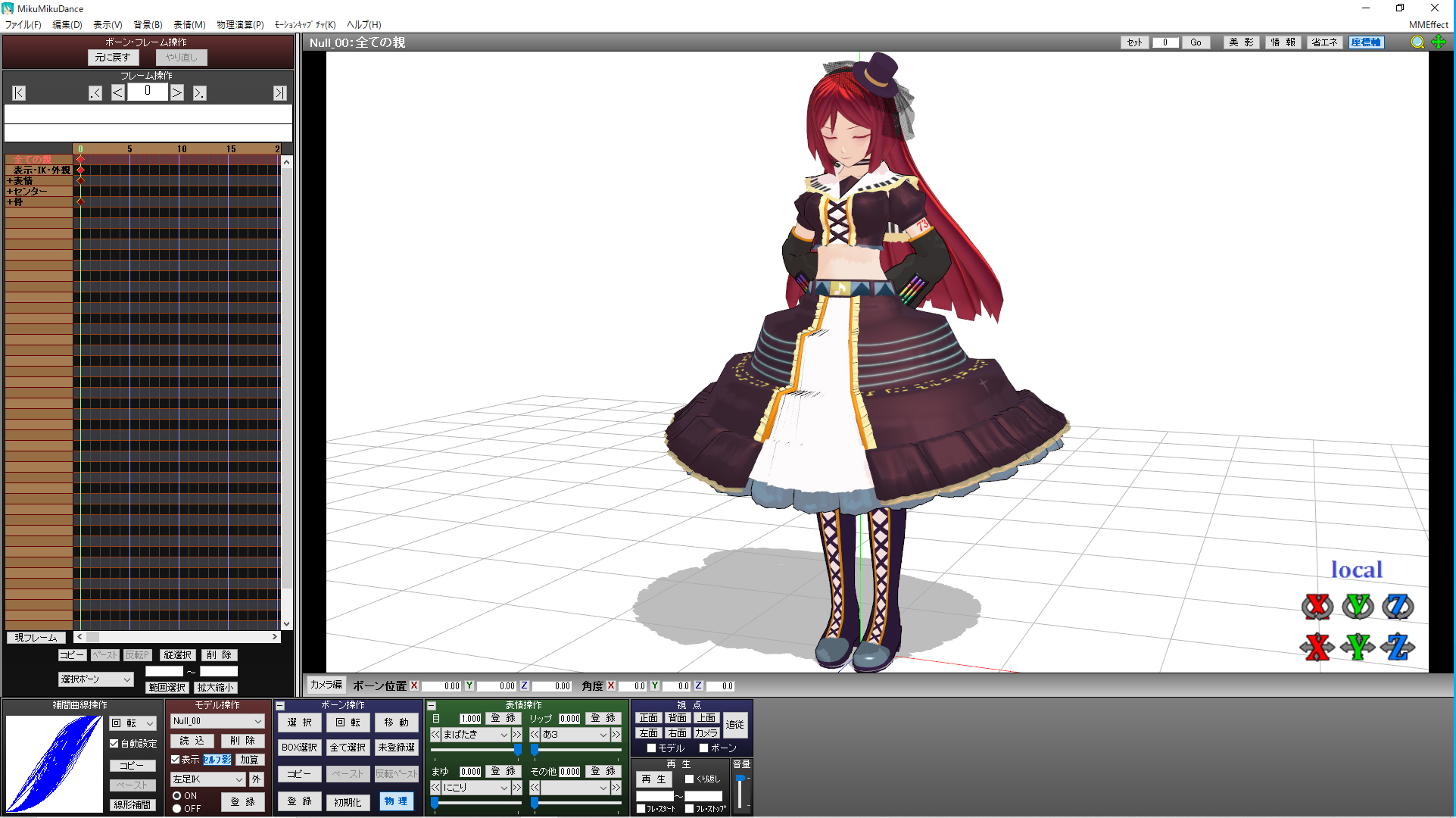Open the ファイル(F) menu
This screenshot has width=1456, height=818.
[x=23, y=24]
